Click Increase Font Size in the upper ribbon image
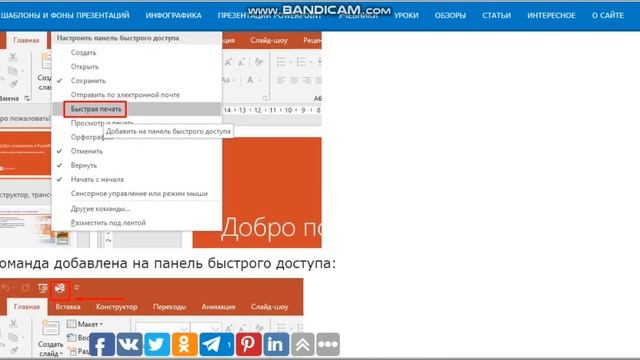This screenshot has width=640, height=360. coord(228,62)
